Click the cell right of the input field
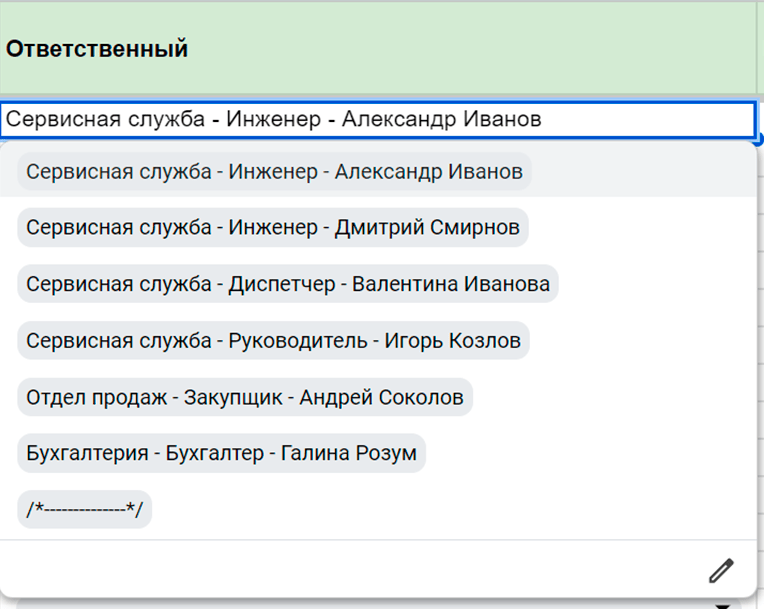Screen dimensions: 764x609 click(x=760, y=120)
